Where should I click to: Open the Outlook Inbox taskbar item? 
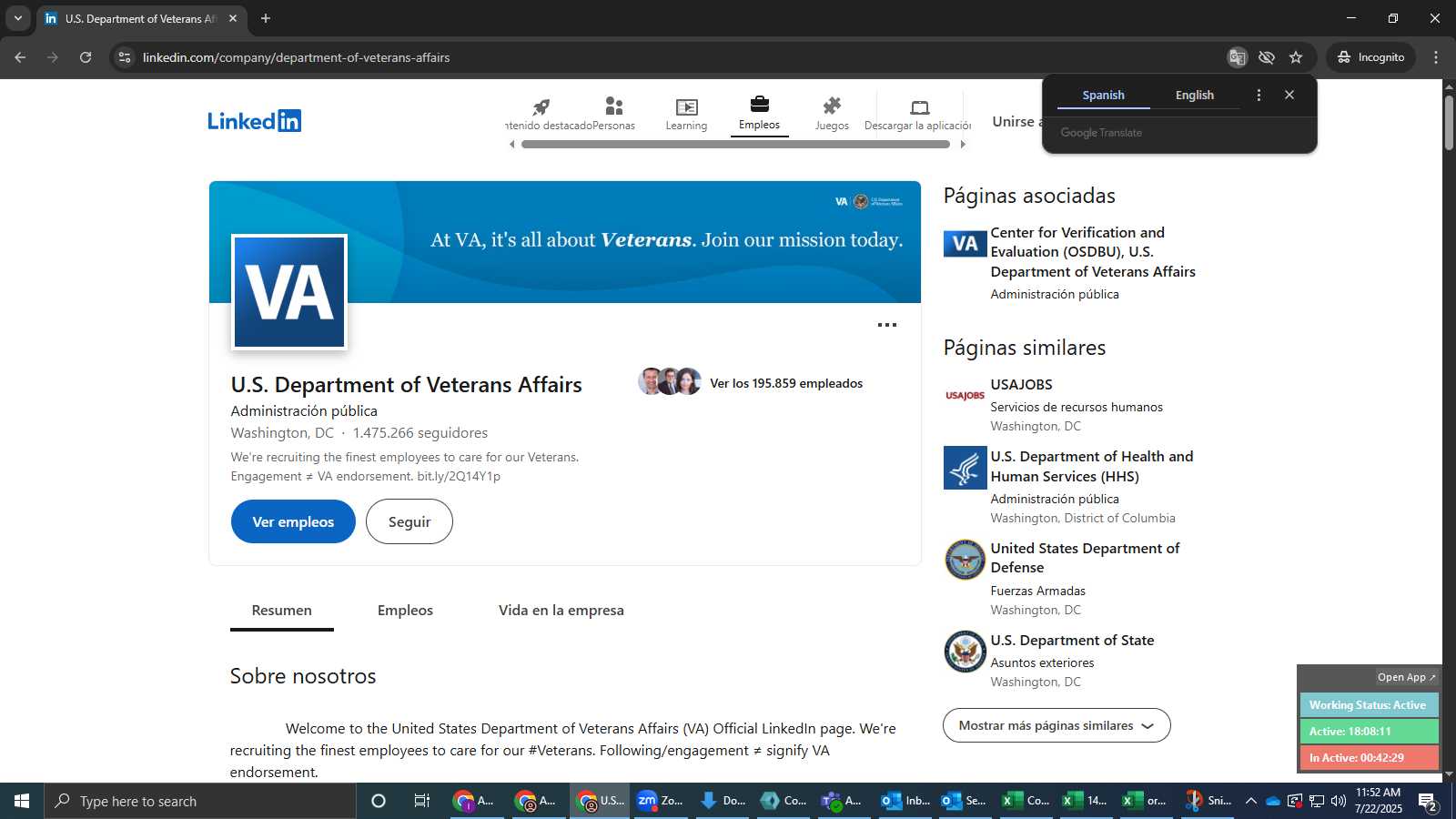click(x=905, y=801)
